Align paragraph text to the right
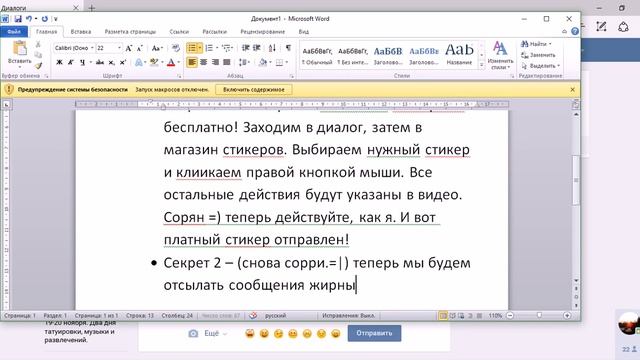This screenshot has height=360, width=640. coord(215,62)
